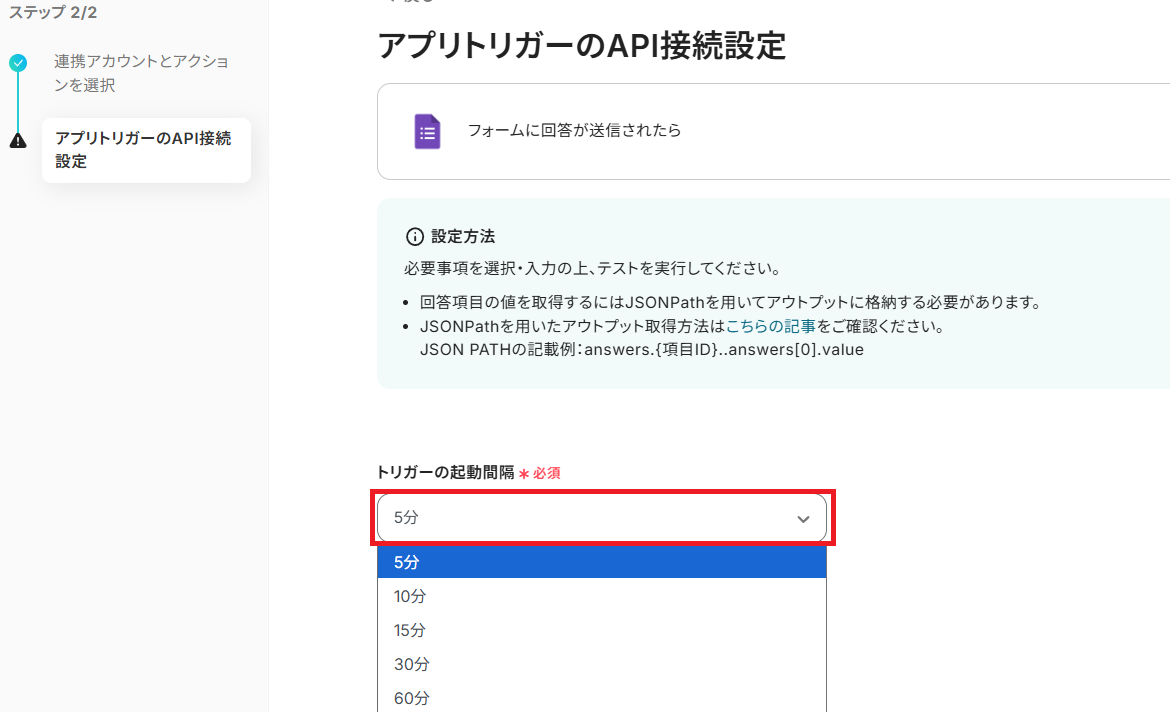Click the teal completed-step checkmark icon
Viewport: 1170px width, 712px height.
[x=18, y=63]
